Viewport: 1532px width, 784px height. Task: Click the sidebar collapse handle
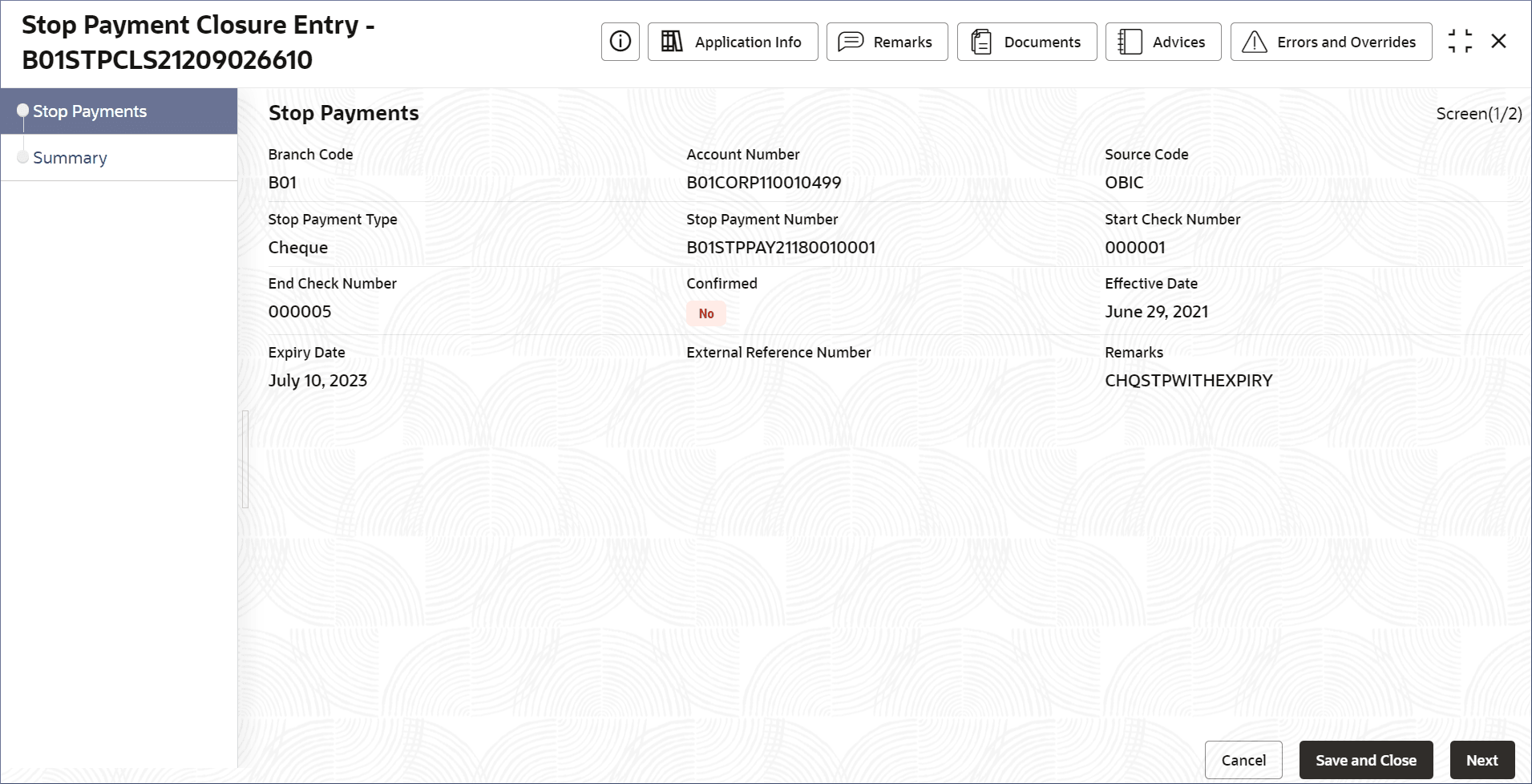(245, 459)
